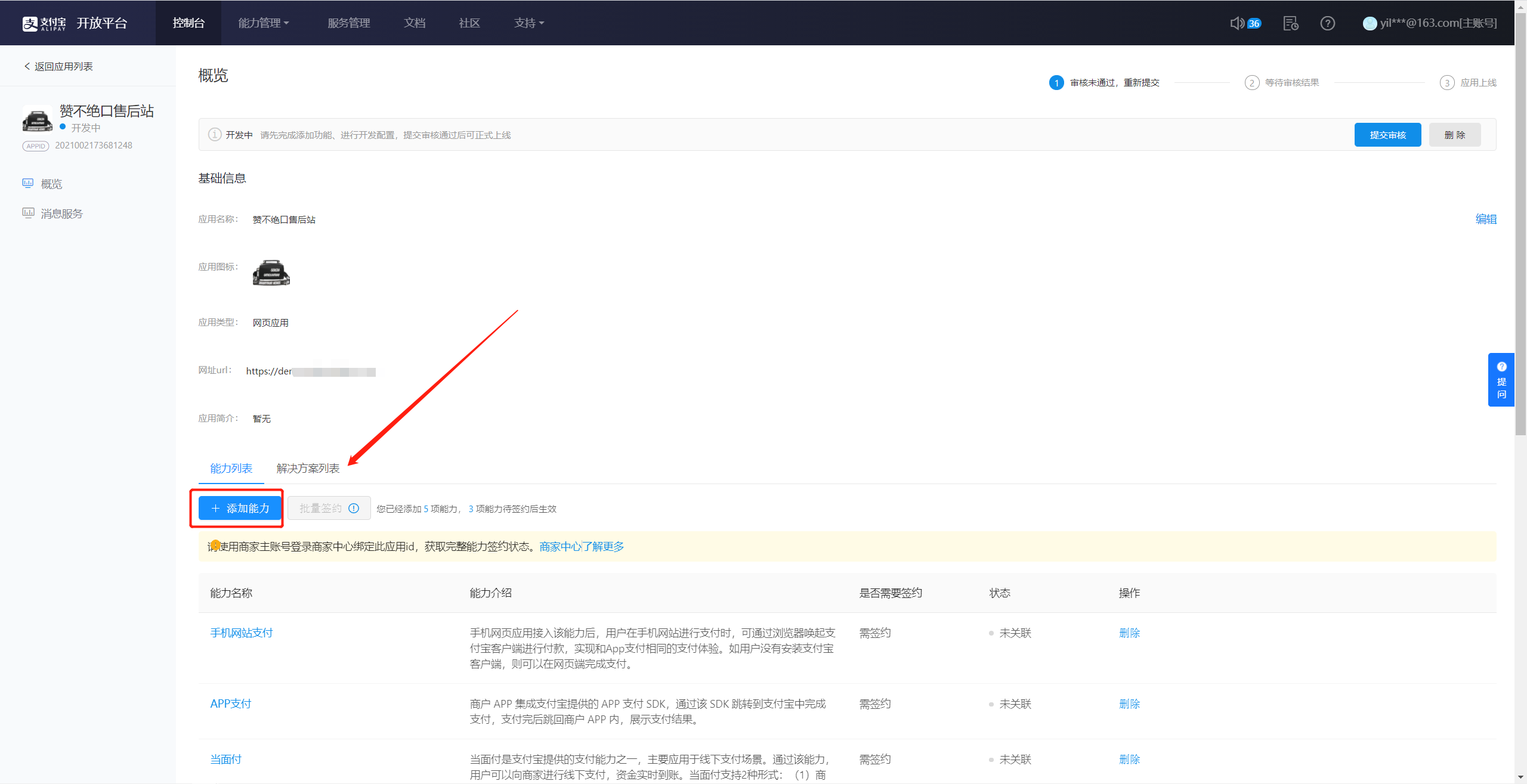Click the blue 提交审核 button
Screen dimensions: 1527x784
point(1387,135)
